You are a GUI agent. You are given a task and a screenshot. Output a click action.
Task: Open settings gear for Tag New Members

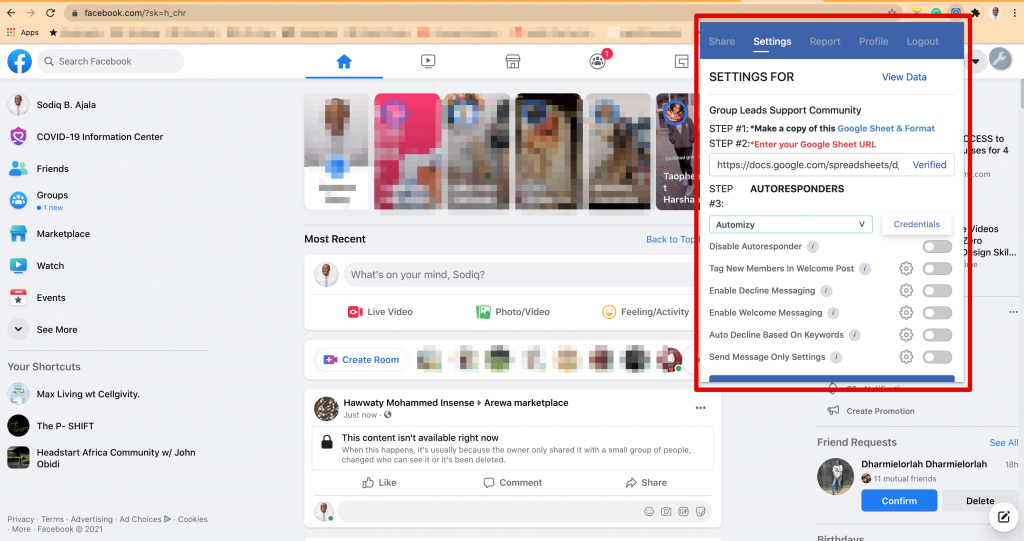click(906, 269)
